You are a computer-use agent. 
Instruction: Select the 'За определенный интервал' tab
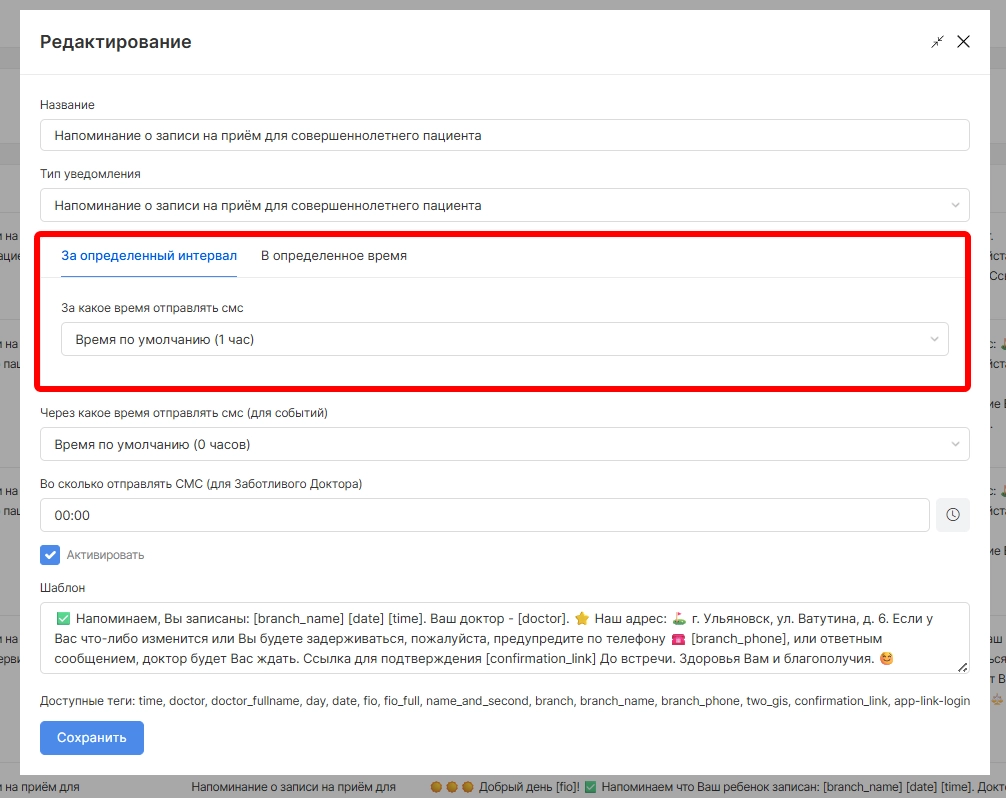[149, 256]
